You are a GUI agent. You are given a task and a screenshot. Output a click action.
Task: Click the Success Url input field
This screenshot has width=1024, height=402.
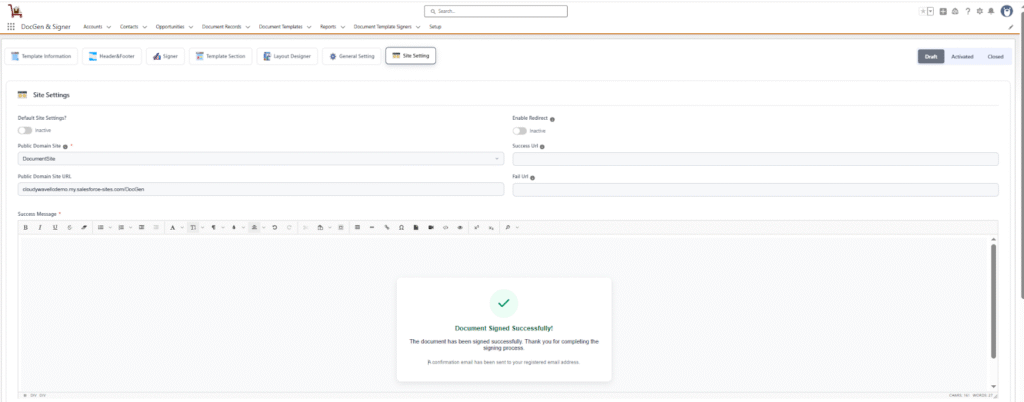(x=755, y=159)
